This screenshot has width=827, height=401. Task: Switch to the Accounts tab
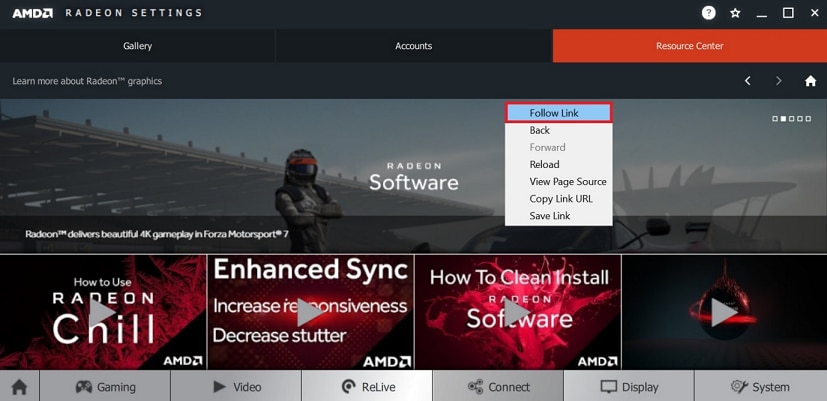(414, 46)
